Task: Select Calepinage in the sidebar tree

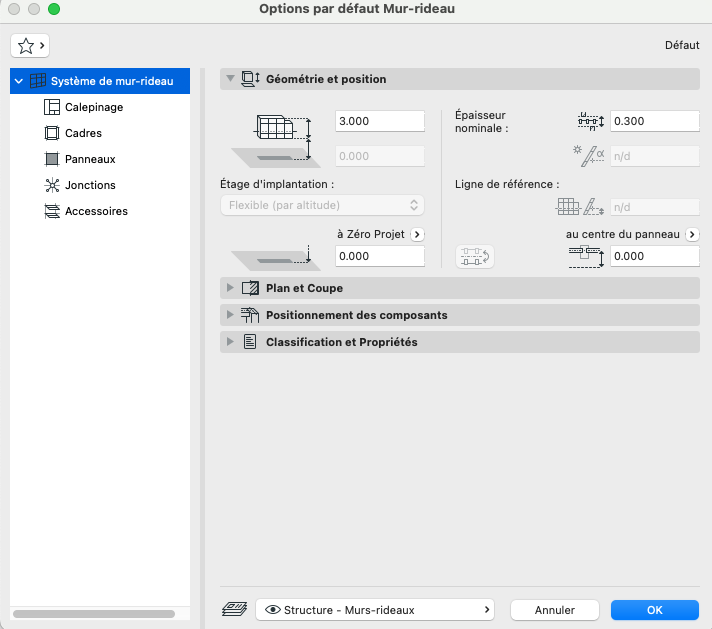Action: click(94, 107)
